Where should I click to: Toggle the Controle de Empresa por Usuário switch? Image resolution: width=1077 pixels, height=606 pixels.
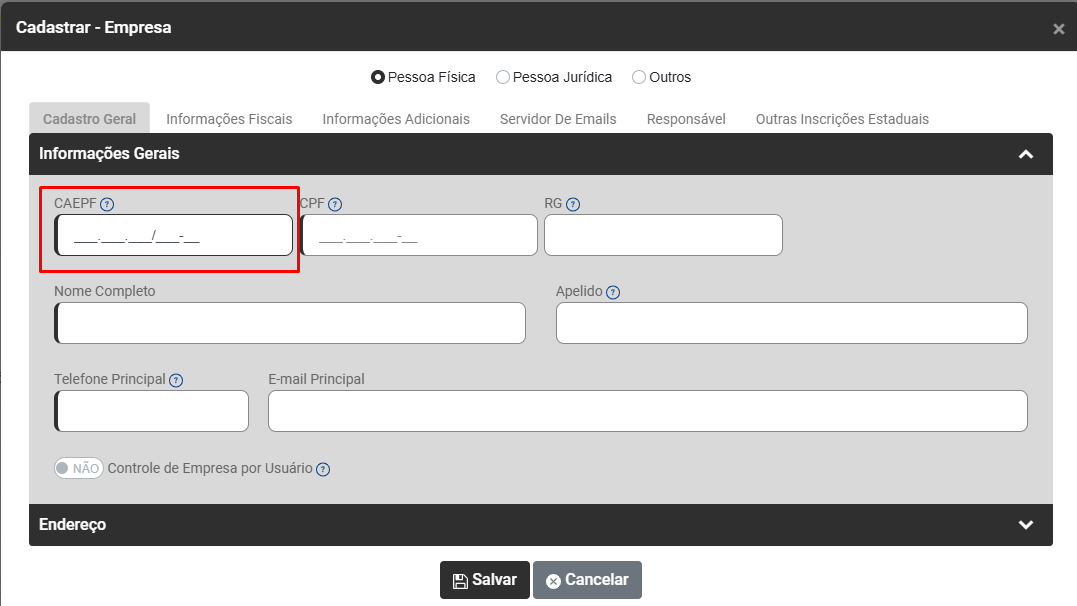[79, 468]
